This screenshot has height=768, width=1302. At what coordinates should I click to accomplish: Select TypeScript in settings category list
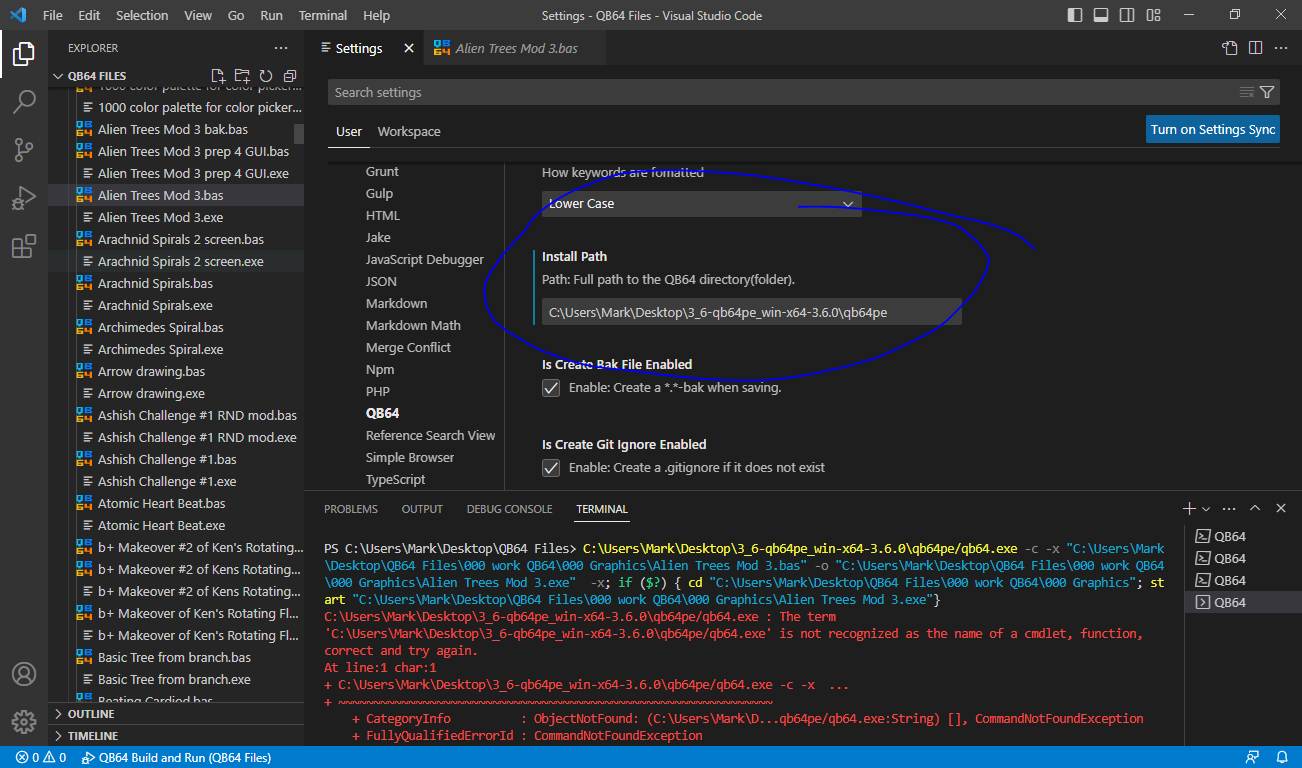click(395, 479)
